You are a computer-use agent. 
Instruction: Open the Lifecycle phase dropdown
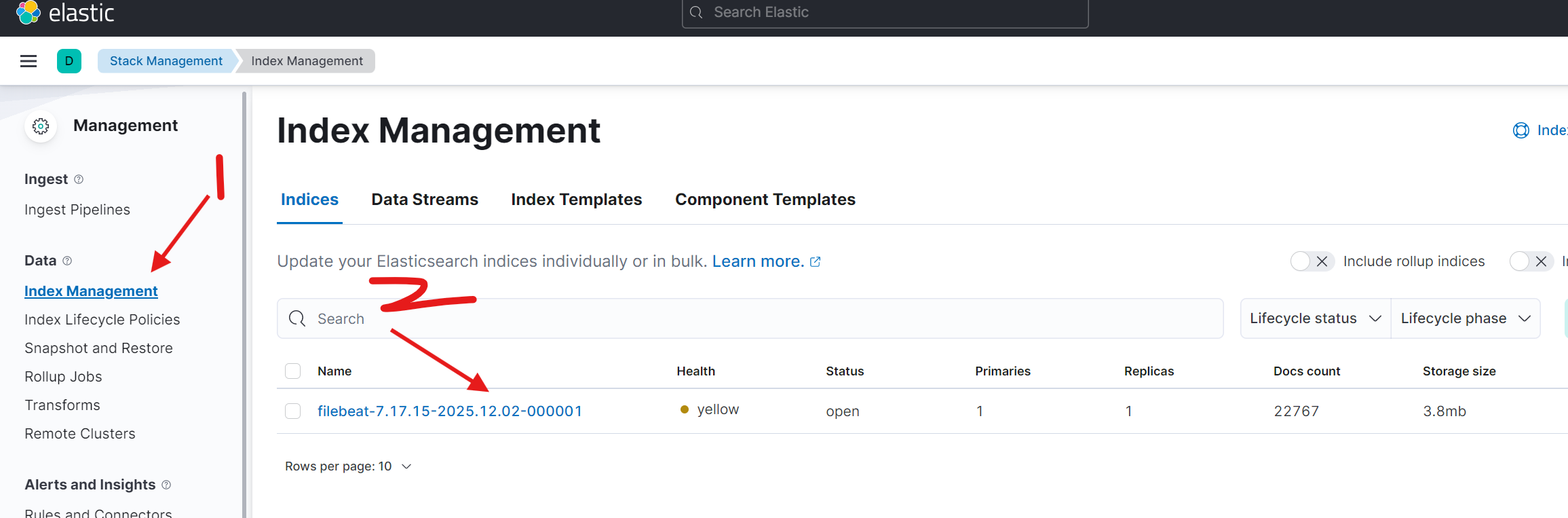click(1465, 318)
